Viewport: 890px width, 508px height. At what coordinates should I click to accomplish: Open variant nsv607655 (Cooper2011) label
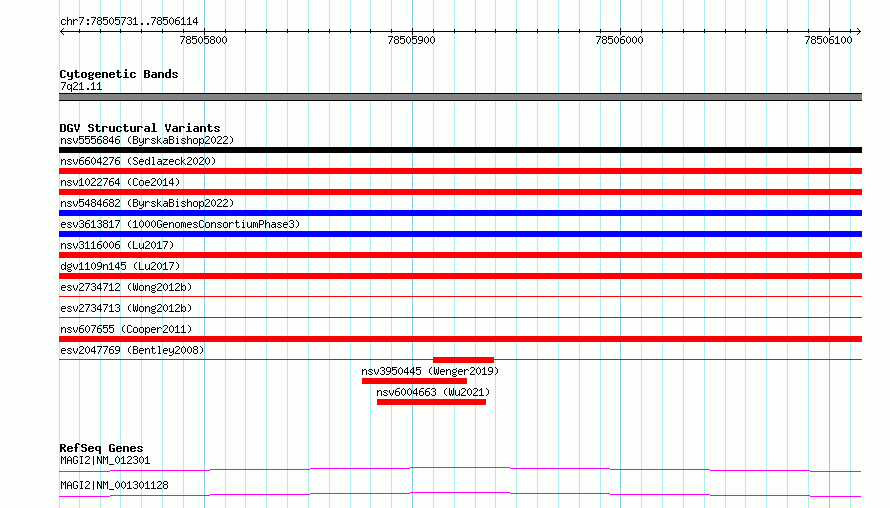126,329
